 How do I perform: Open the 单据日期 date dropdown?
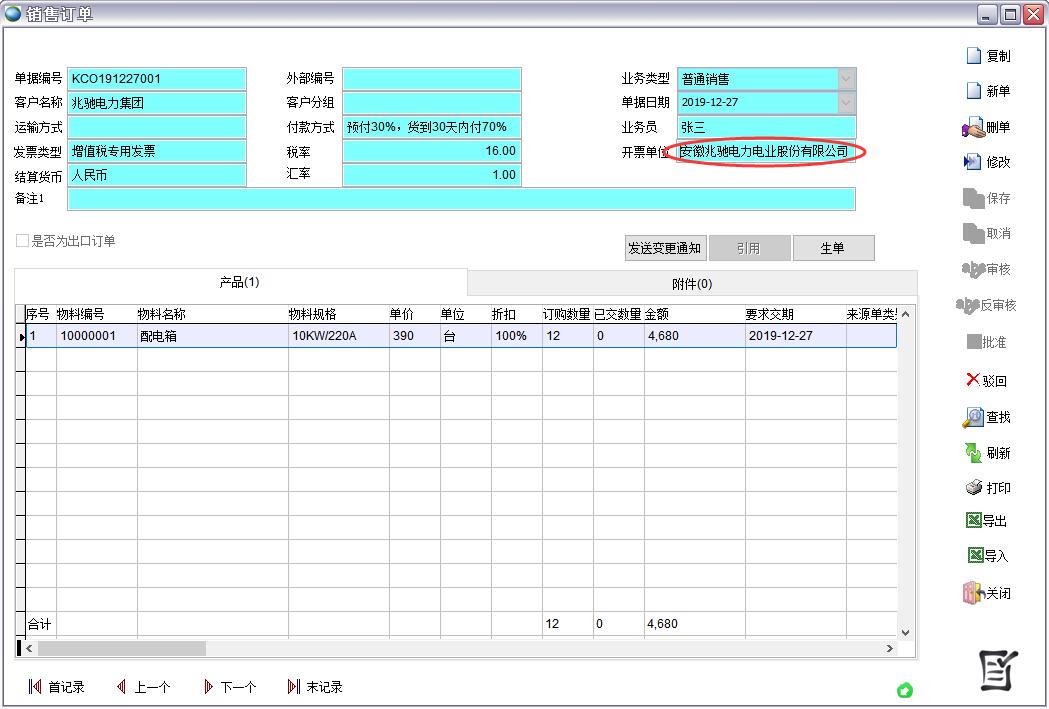point(846,102)
